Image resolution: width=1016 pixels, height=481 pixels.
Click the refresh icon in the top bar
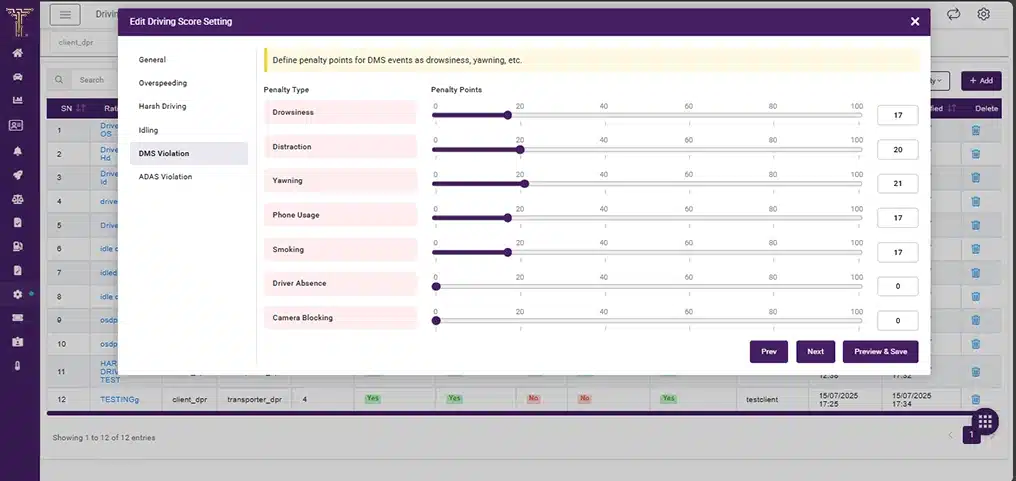tap(953, 14)
